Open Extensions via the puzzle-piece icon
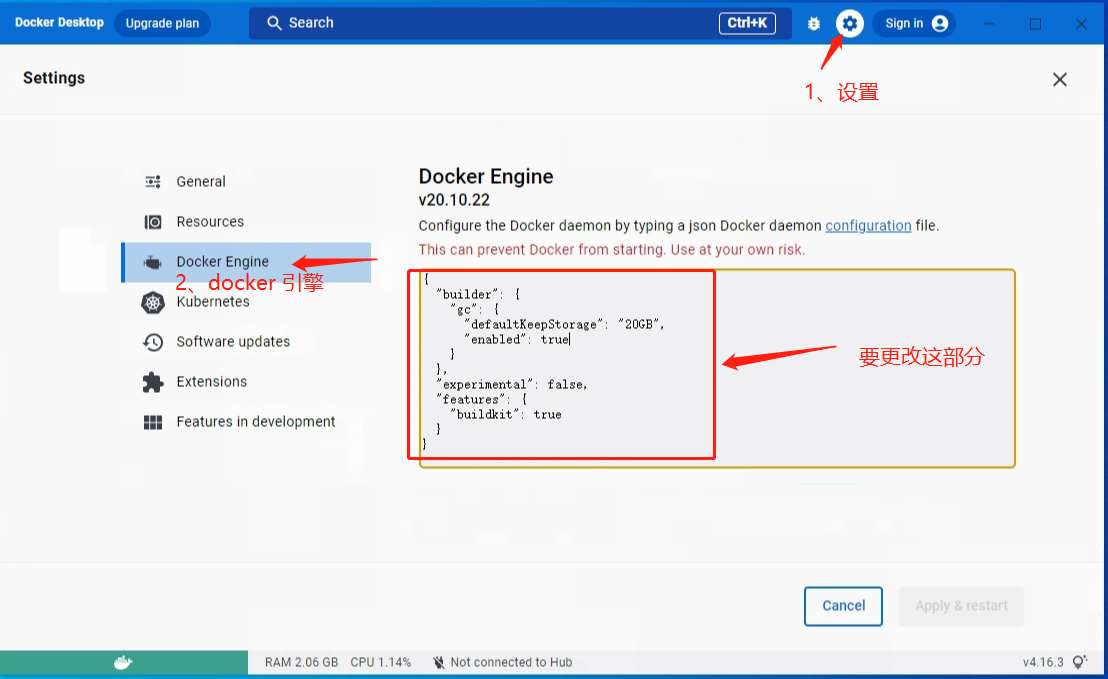Viewport: 1108px width, 679px height. [152, 381]
